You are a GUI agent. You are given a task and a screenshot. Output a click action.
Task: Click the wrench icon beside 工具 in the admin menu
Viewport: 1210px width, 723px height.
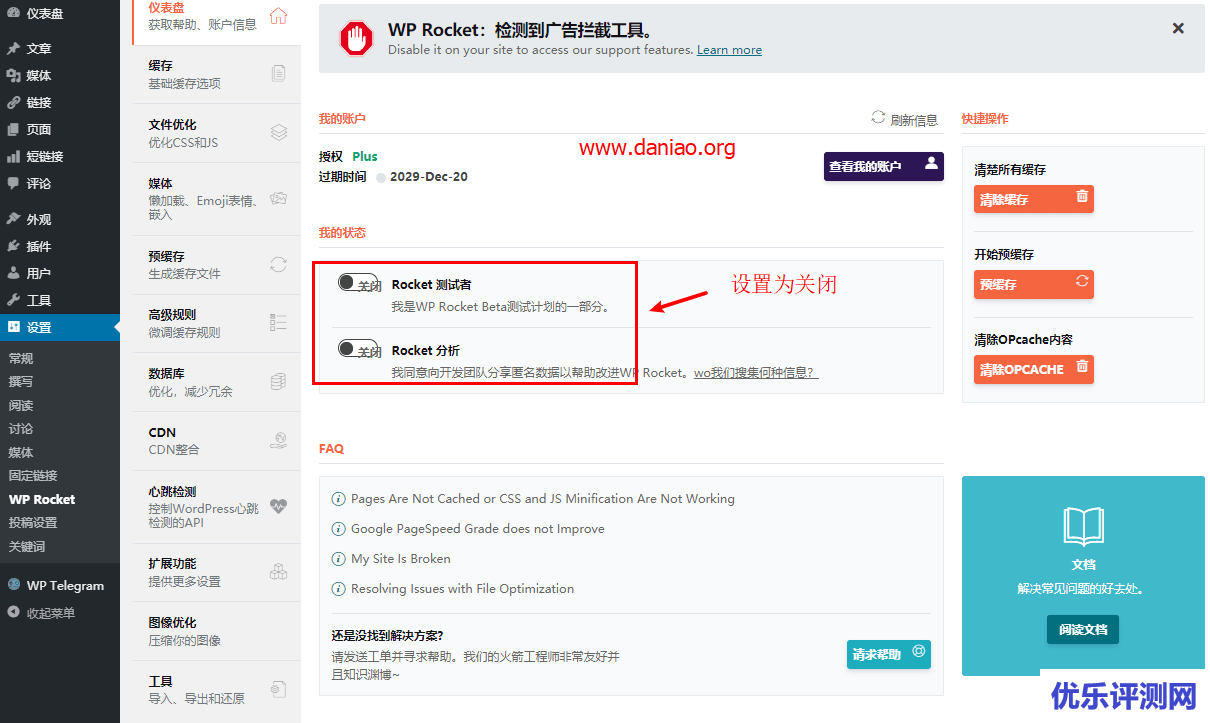click(x=13, y=300)
